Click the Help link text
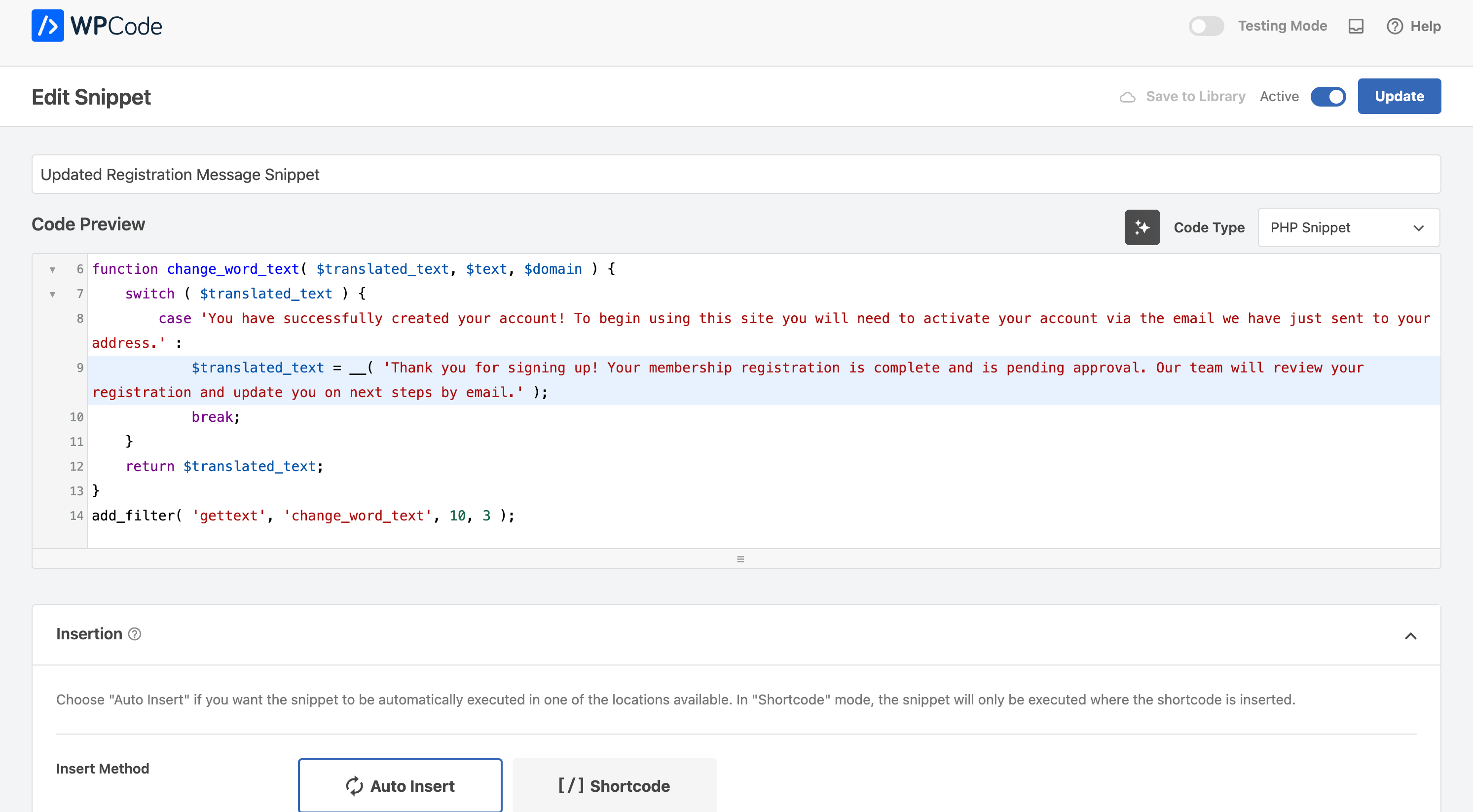The height and width of the screenshot is (812, 1473). click(x=1425, y=26)
